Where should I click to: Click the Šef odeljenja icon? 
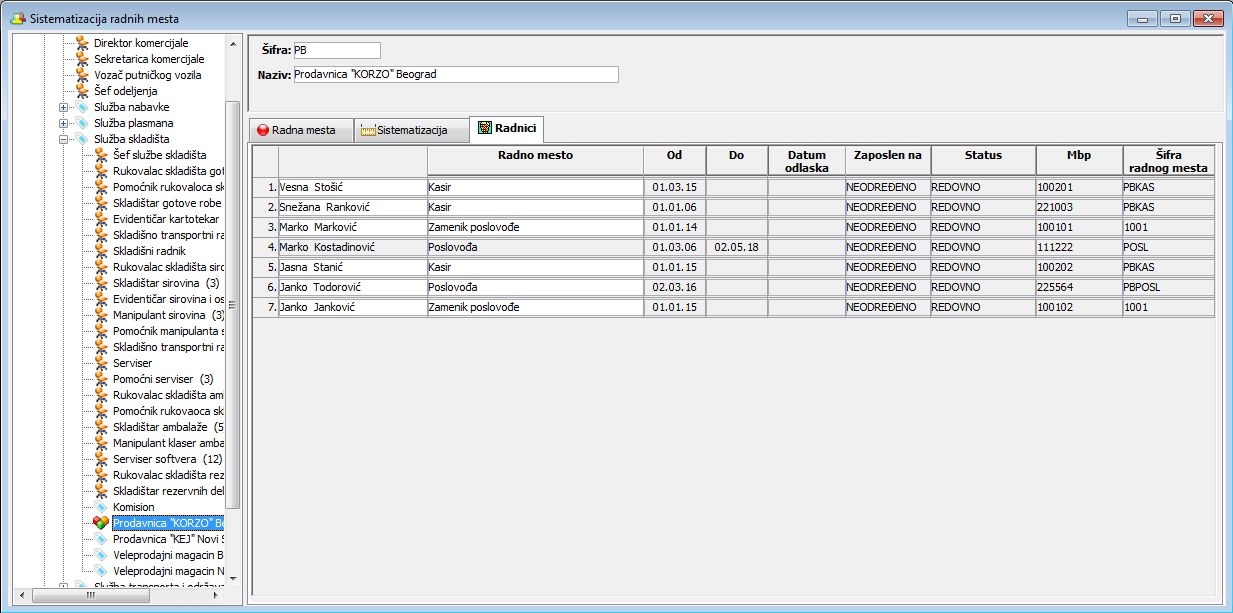coord(83,91)
